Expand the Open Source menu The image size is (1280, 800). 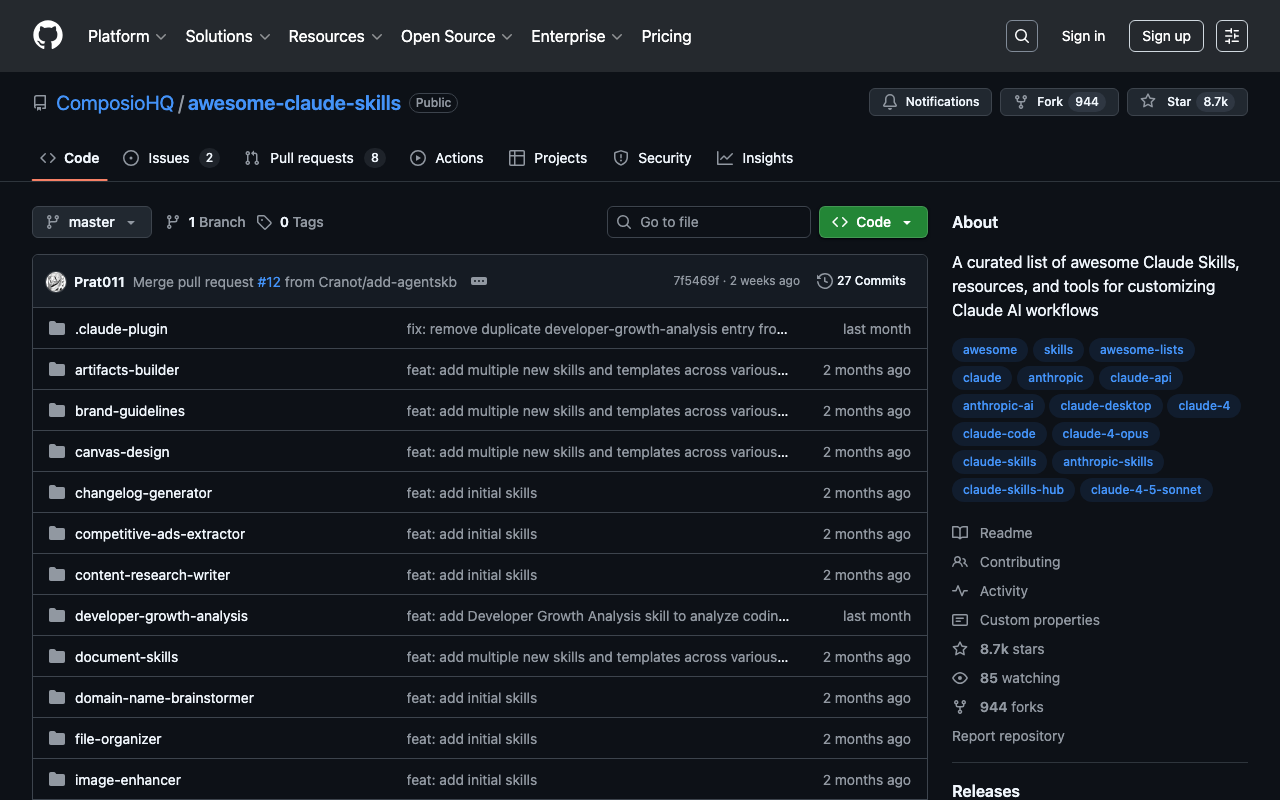click(456, 36)
